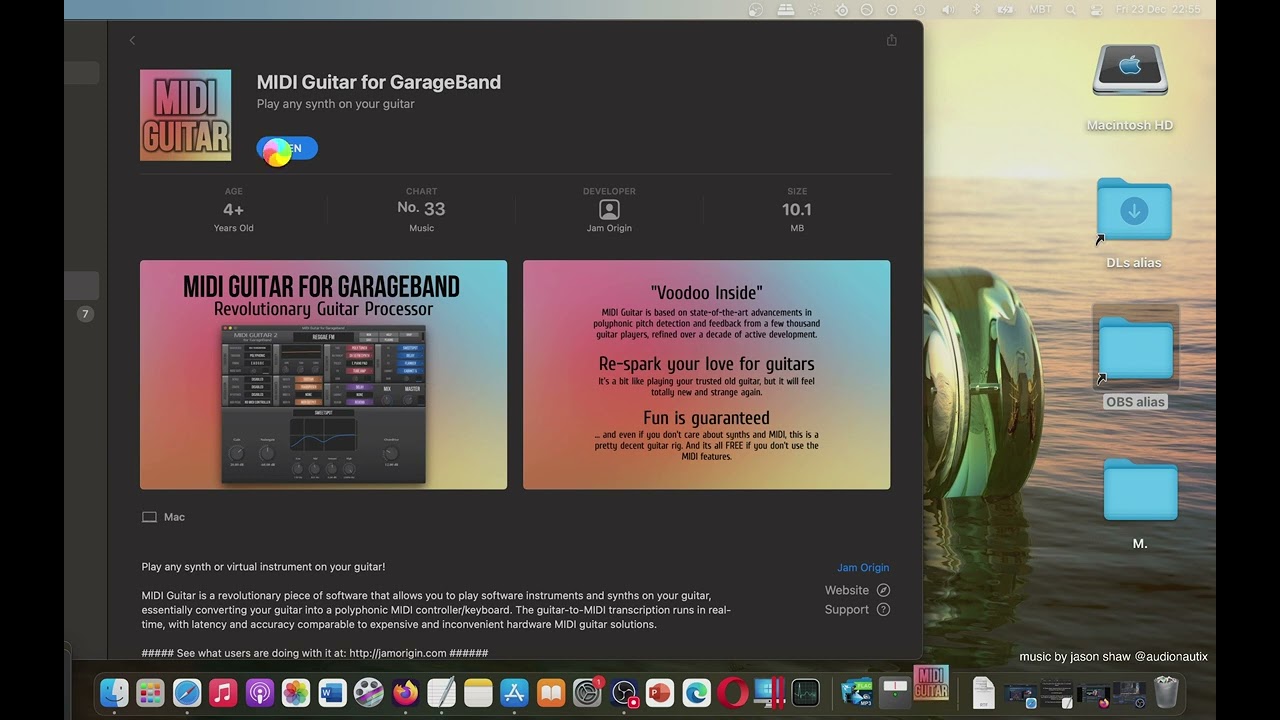Open Activity Monitor from the dock
Screen dimensions: 1280x720
pyautogui.click(x=806, y=692)
